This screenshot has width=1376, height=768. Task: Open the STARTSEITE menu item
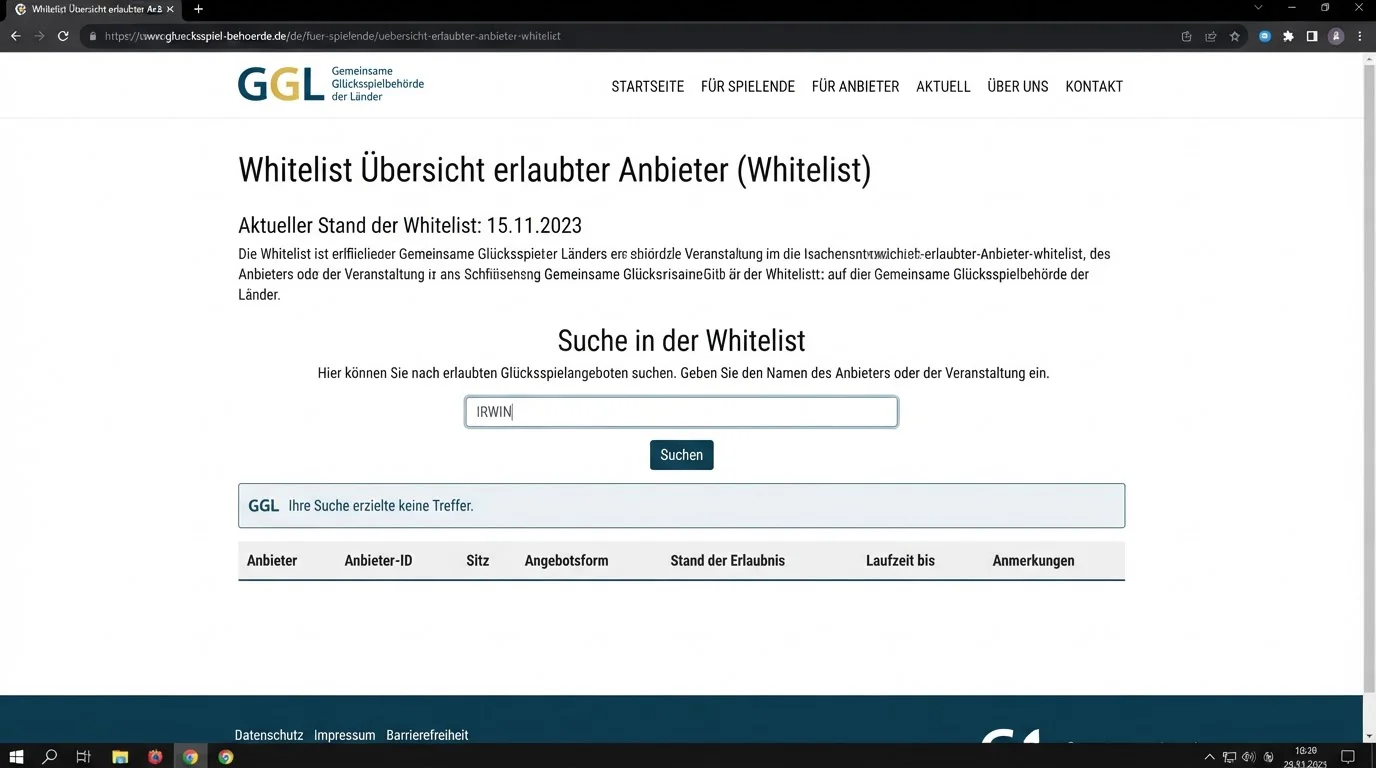coord(648,87)
